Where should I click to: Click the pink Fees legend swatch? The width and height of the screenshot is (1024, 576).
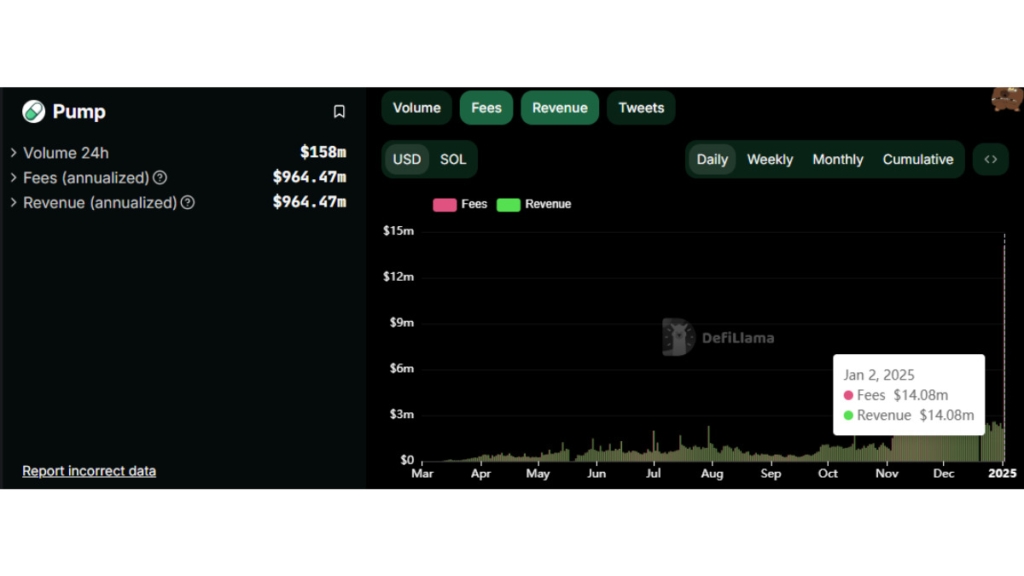click(x=445, y=204)
